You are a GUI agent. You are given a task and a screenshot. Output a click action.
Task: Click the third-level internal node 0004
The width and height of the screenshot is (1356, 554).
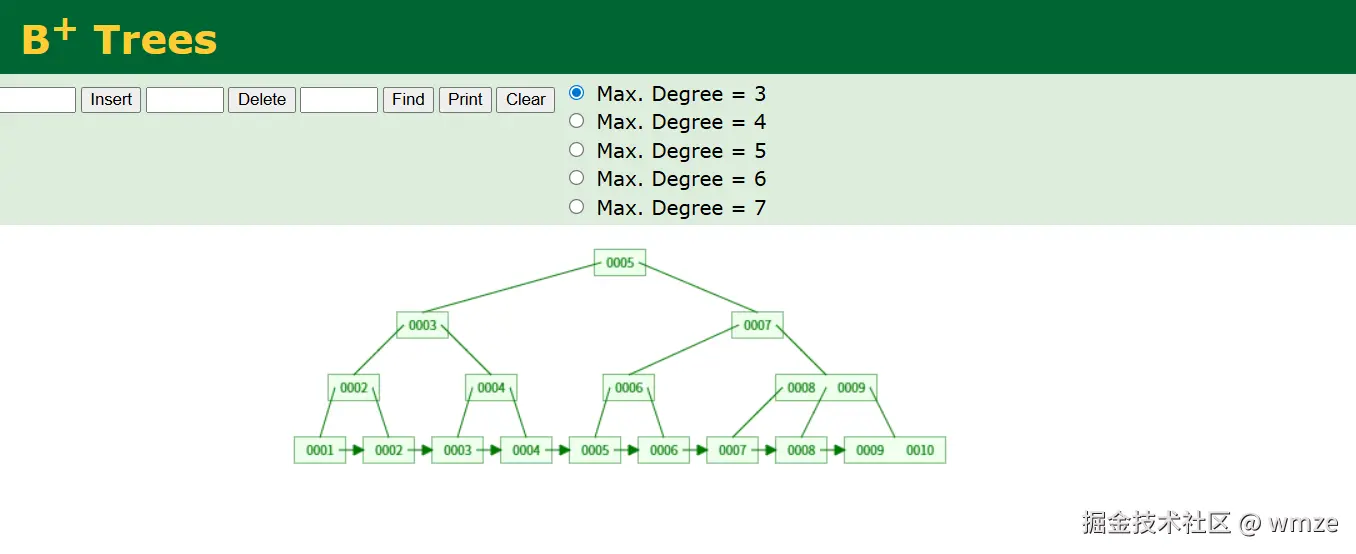491,388
